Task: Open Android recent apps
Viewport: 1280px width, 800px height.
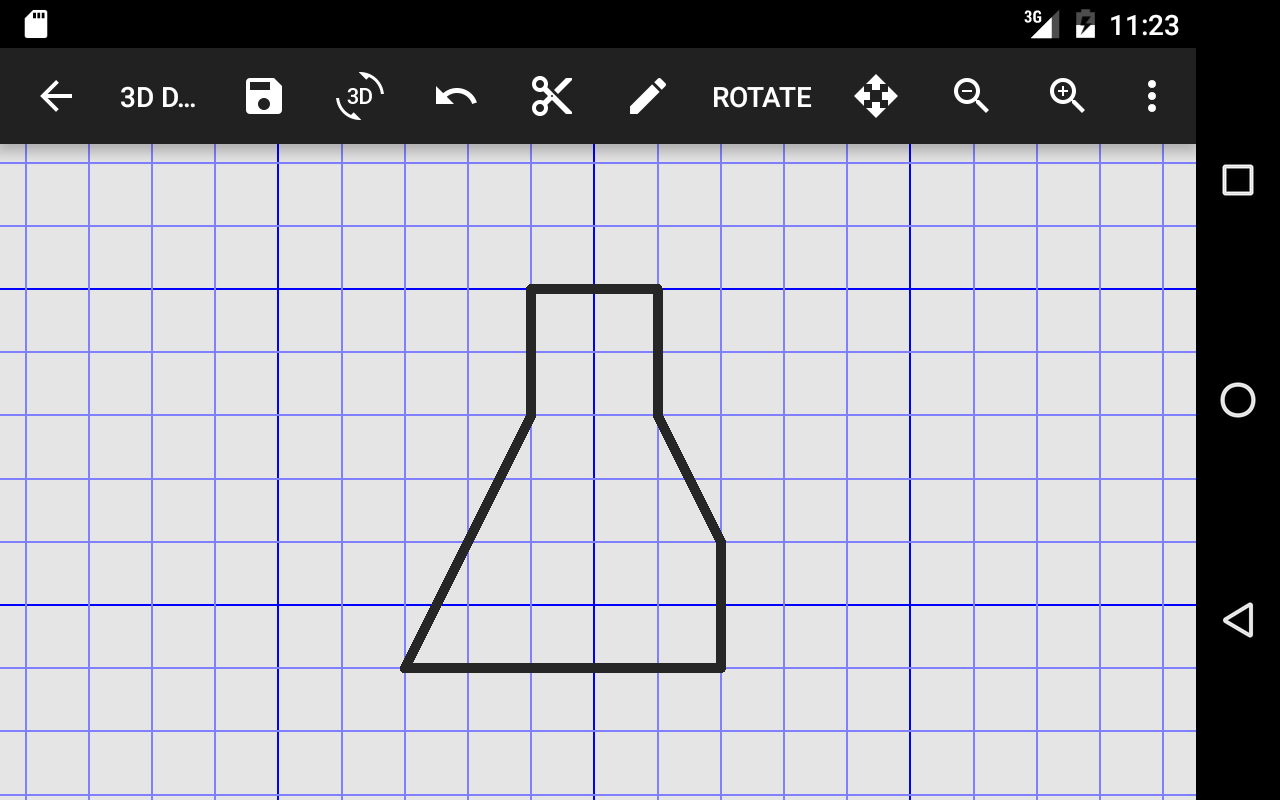Action: coord(1238,180)
